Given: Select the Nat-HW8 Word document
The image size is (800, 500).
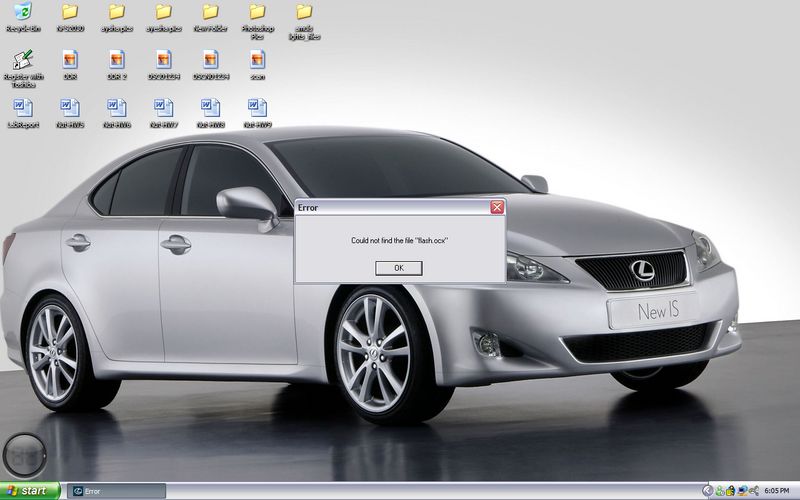Looking at the screenshot, I should [x=210, y=113].
